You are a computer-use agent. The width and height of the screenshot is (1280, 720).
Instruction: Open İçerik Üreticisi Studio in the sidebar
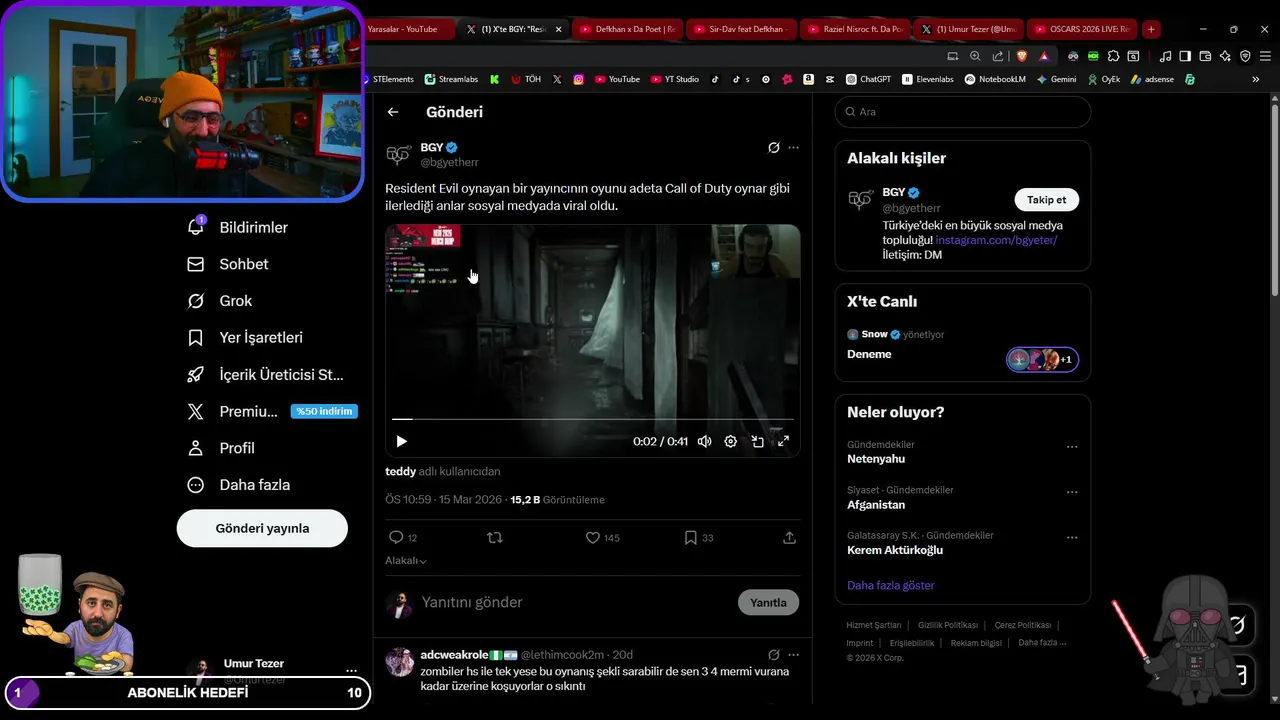265,375
